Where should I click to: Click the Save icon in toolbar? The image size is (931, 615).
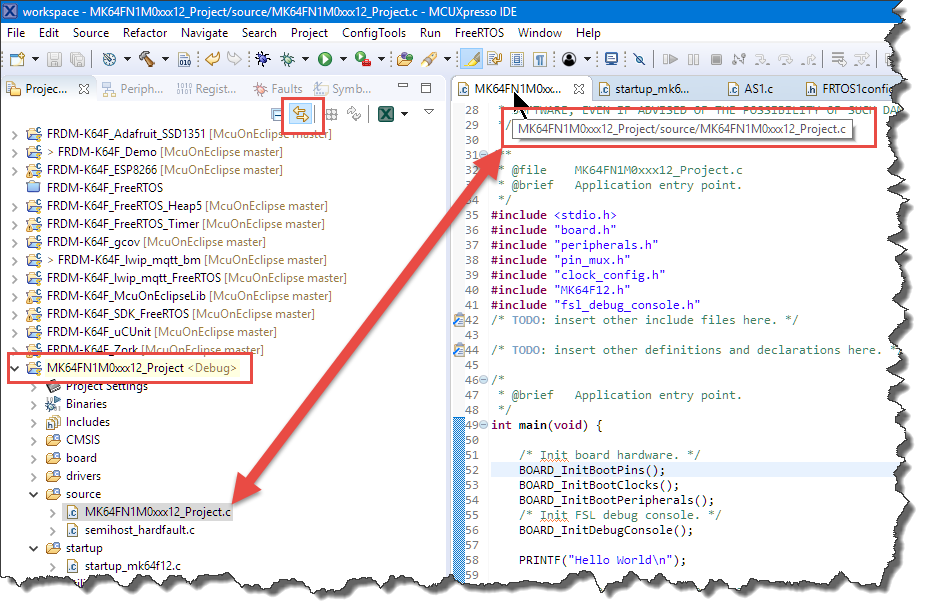(53, 60)
